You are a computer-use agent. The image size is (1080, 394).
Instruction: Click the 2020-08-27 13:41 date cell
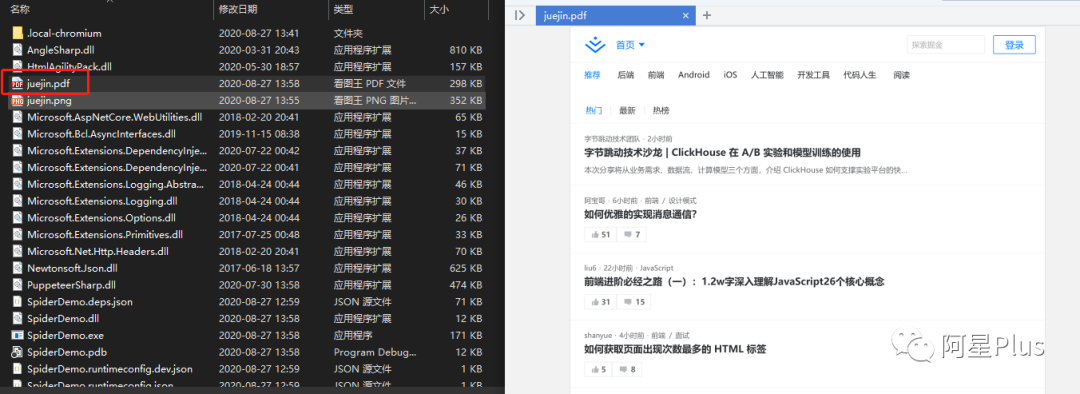coord(259,33)
